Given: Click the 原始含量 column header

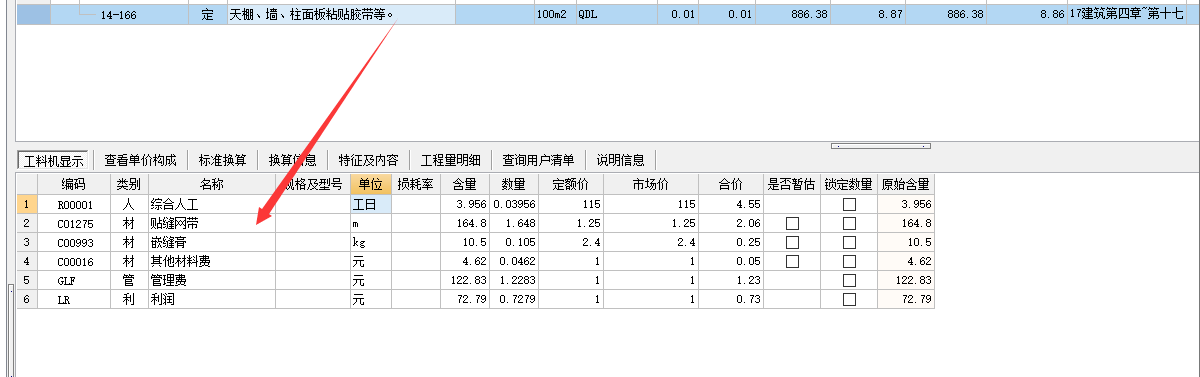Looking at the screenshot, I should (905, 184).
